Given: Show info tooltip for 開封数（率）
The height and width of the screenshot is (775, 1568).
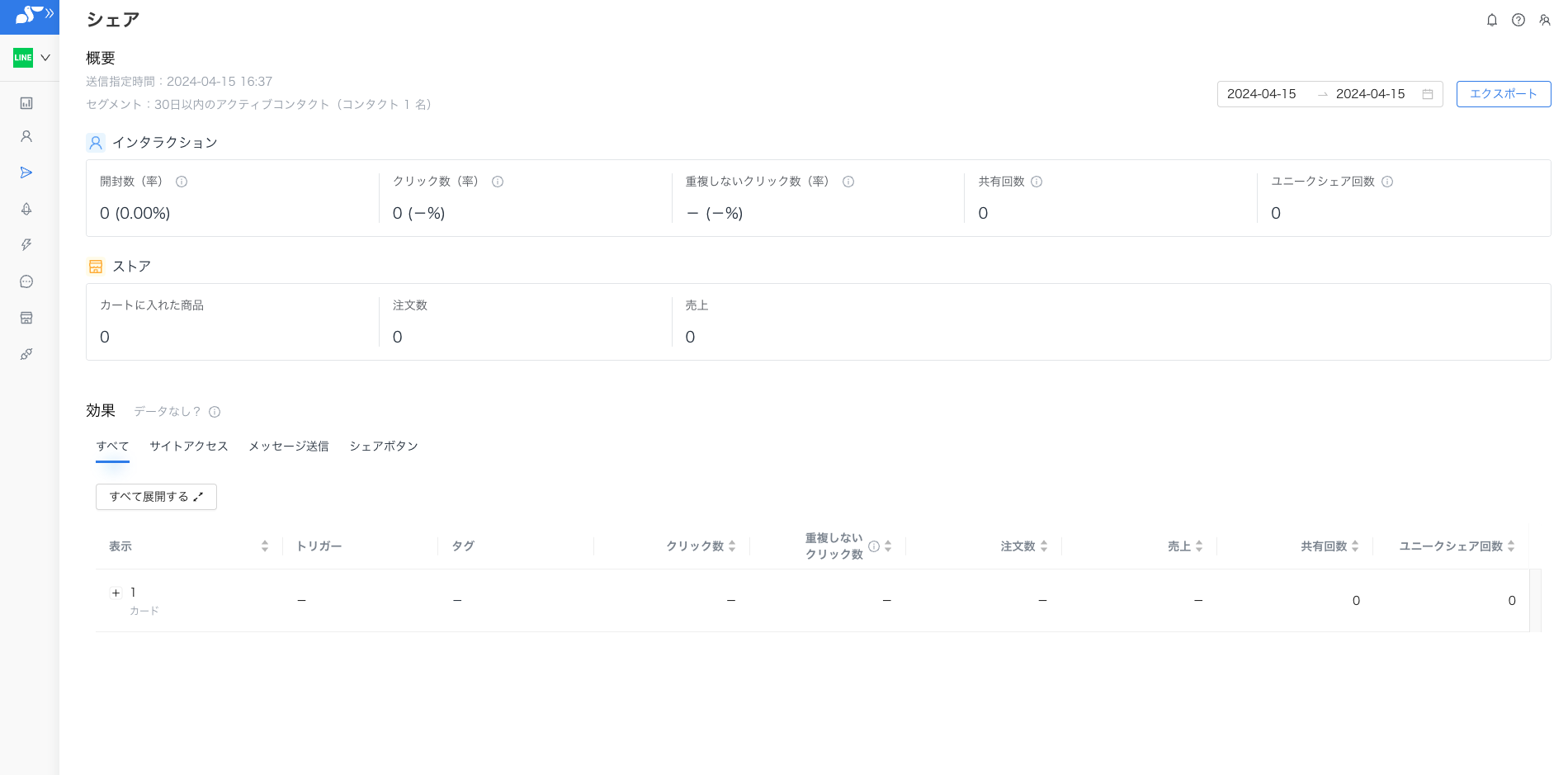Looking at the screenshot, I should click(x=182, y=182).
